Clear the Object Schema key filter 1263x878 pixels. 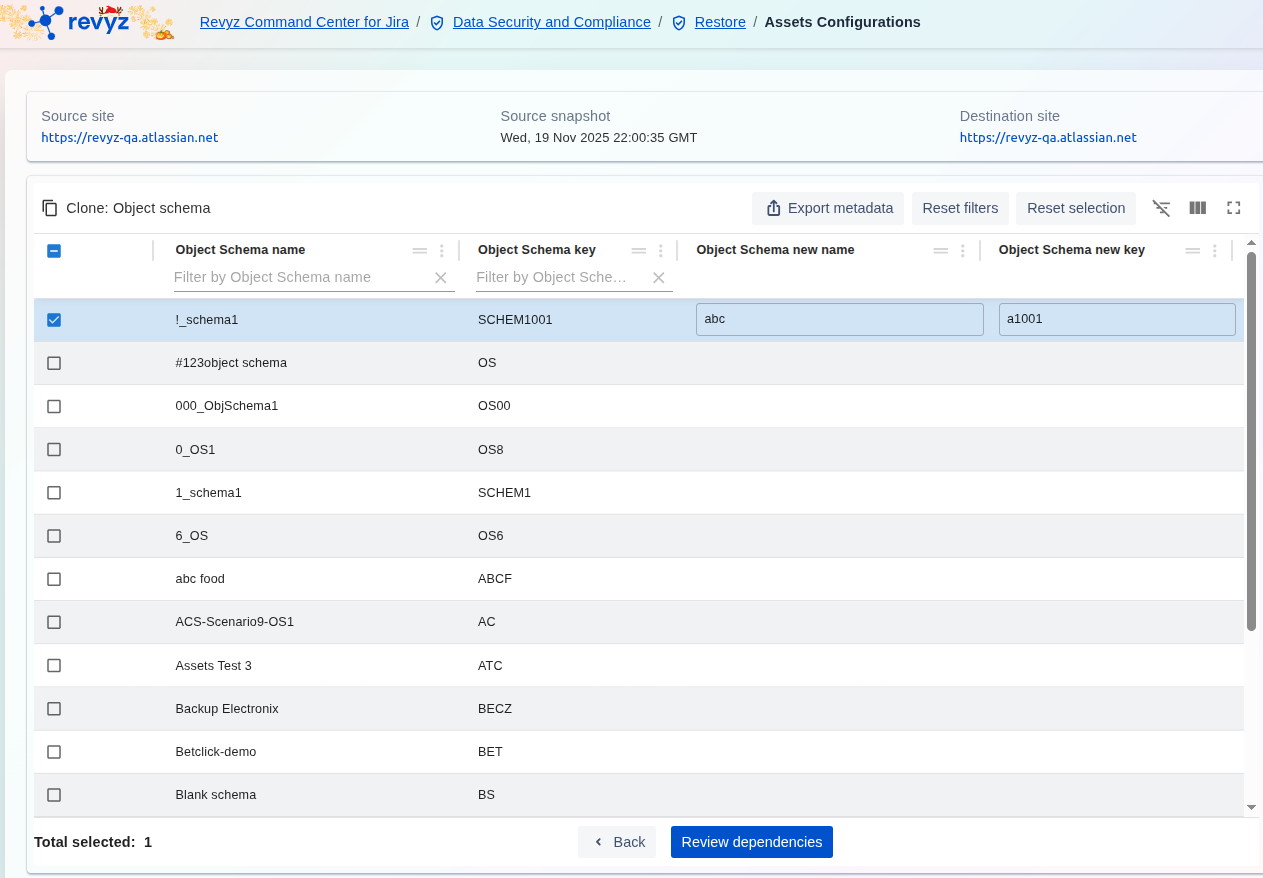click(658, 278)
